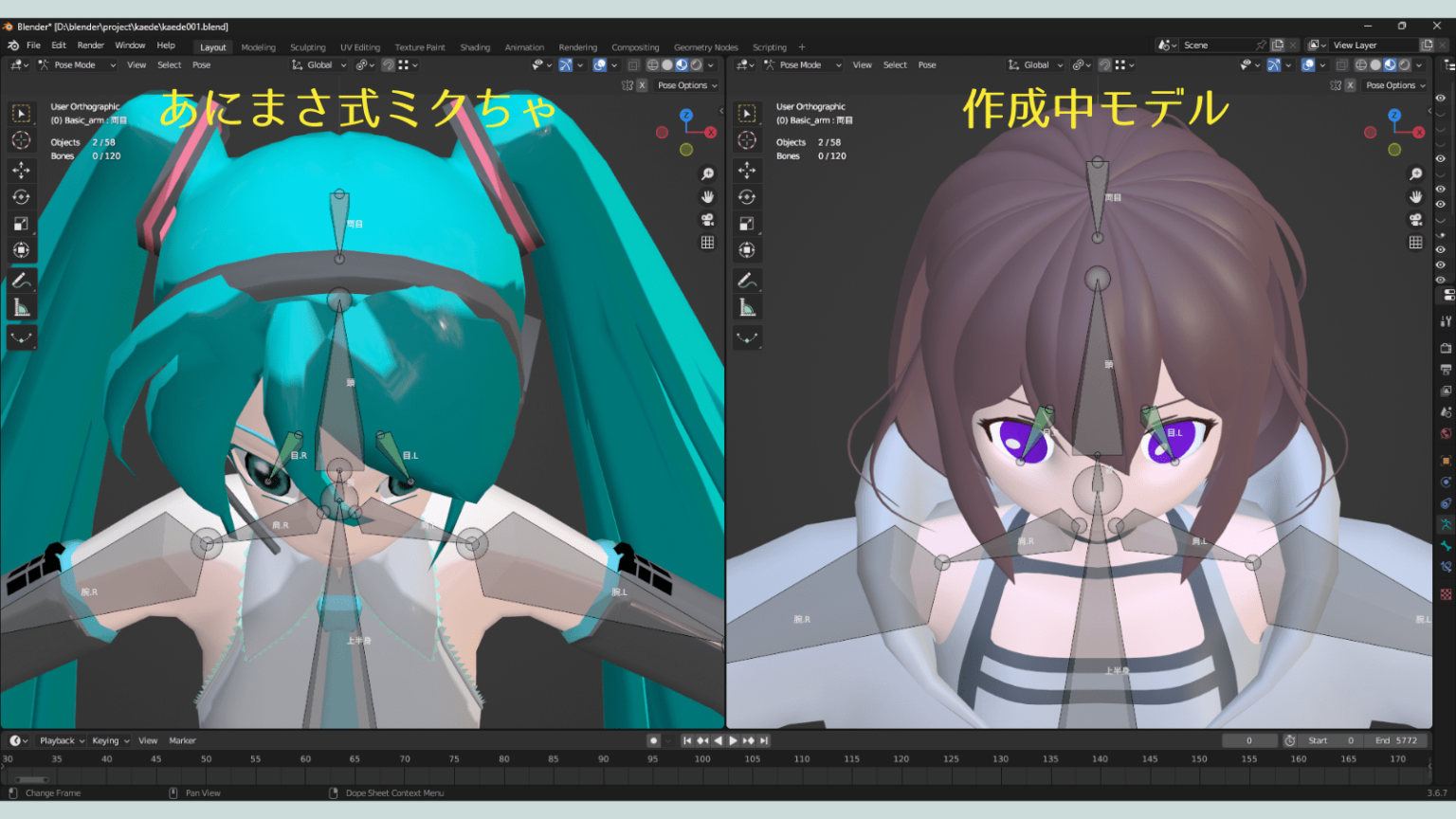Toggle proportional editing in the header
This screenshot has width=1456, height=819.
click(406, 64)
